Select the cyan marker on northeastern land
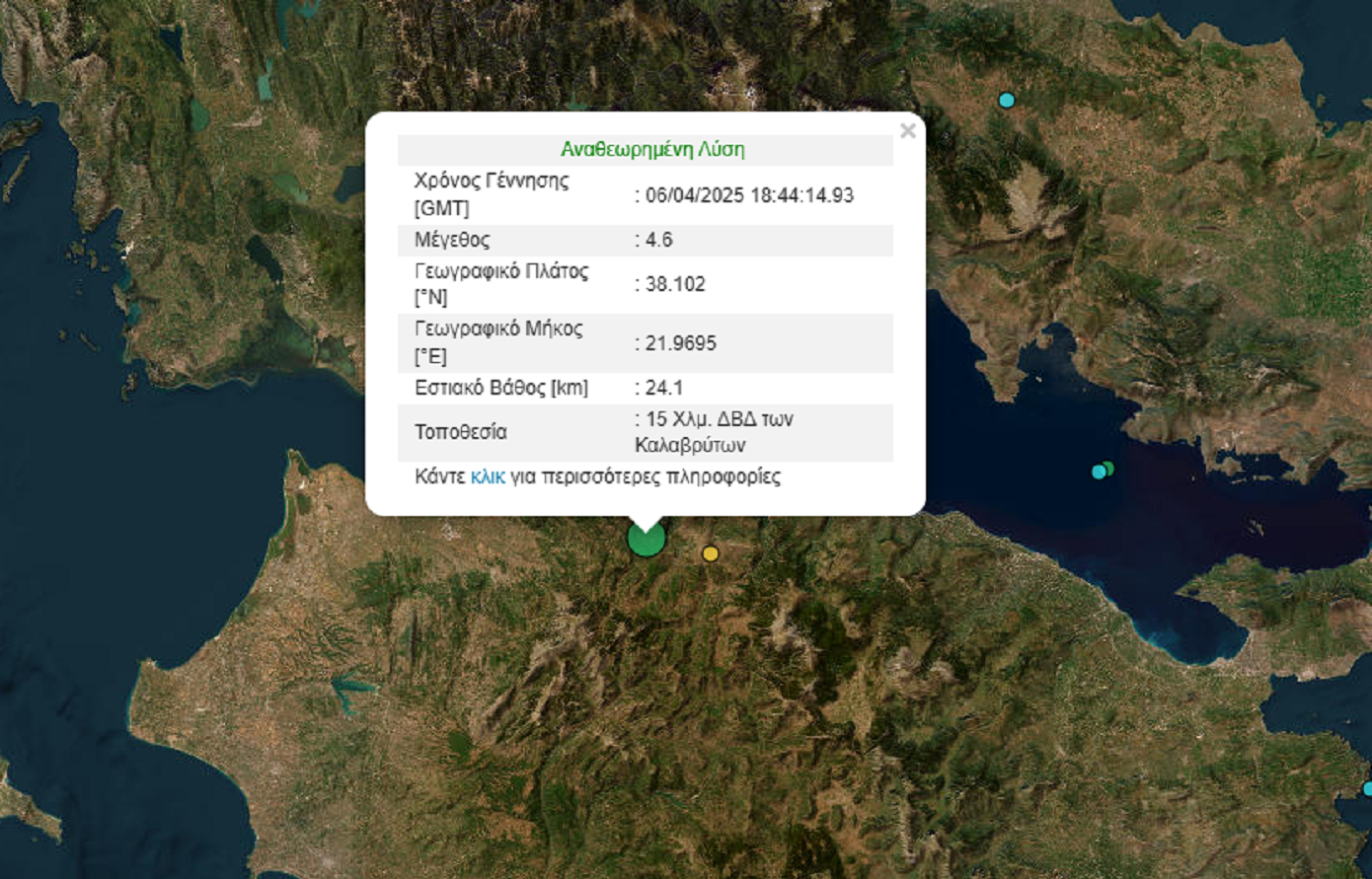The image size is (1372, 879). point(1006,100)
